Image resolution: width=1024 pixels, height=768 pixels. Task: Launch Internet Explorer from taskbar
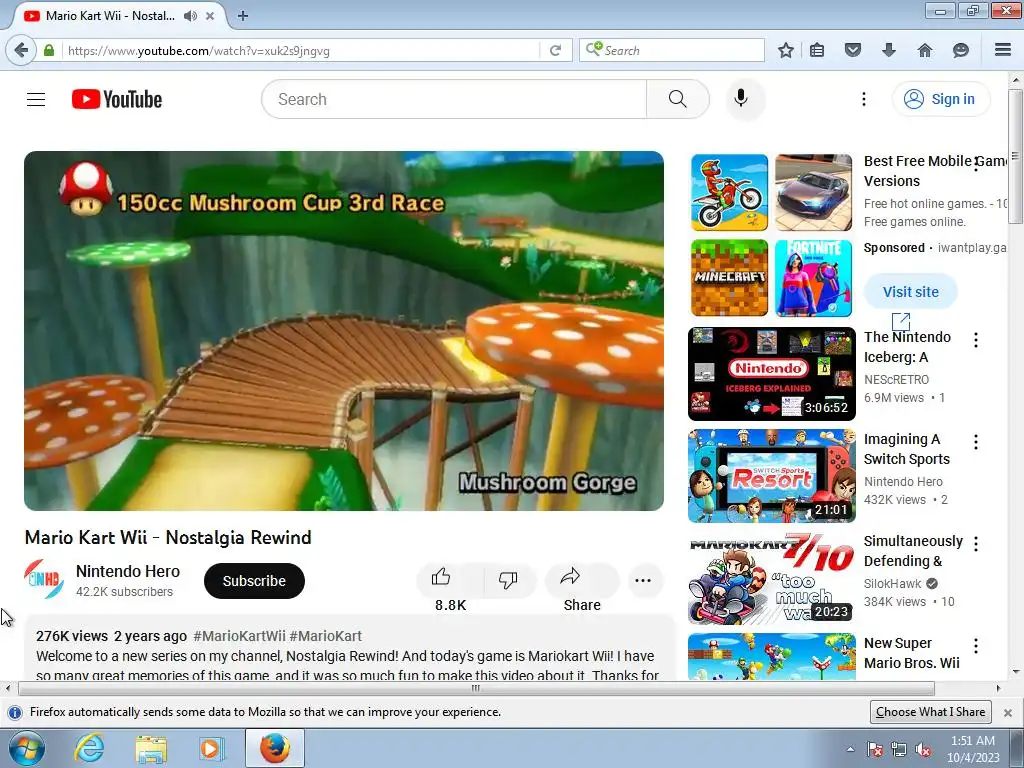(89, 748)
